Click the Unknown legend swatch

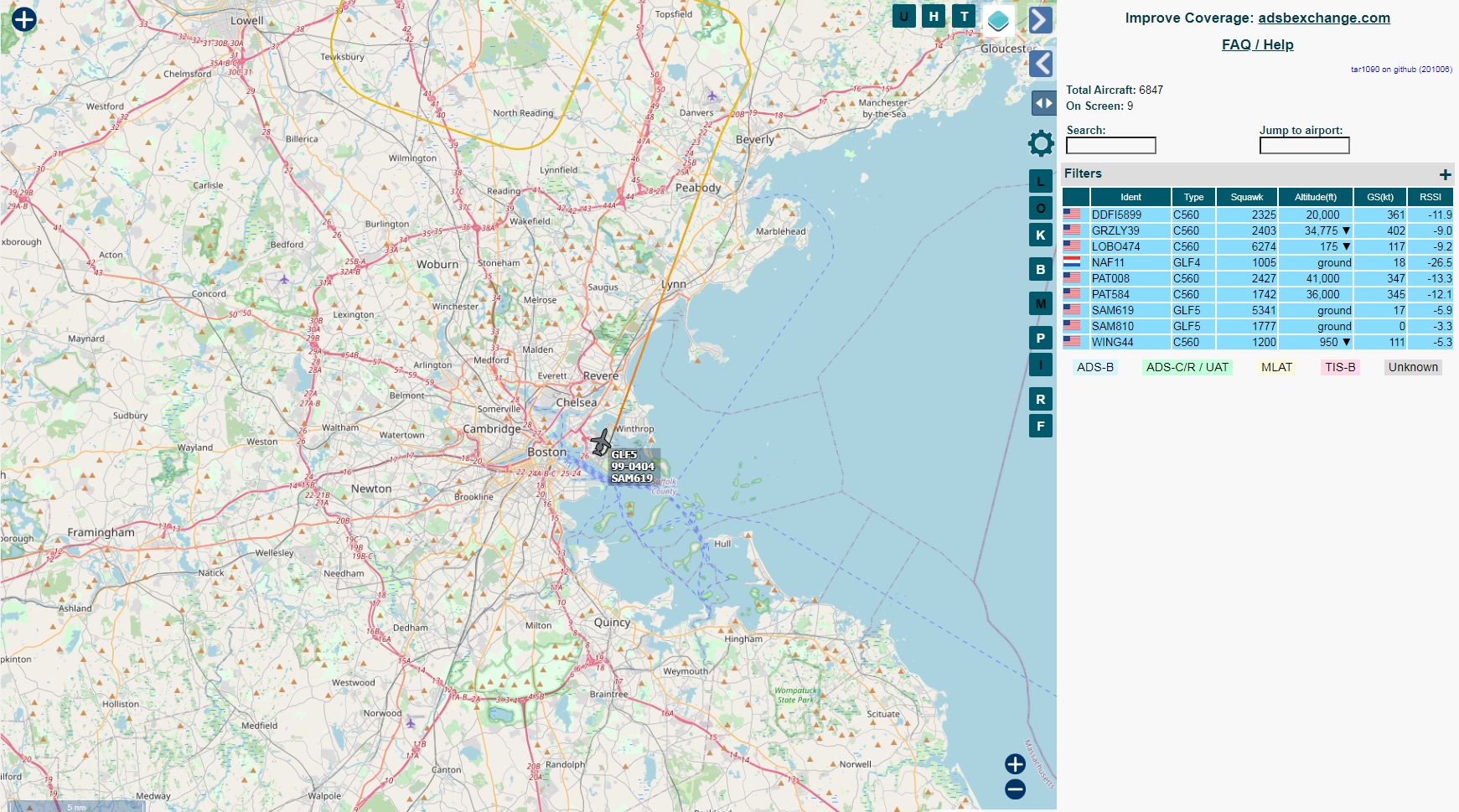pos(1413,367)
